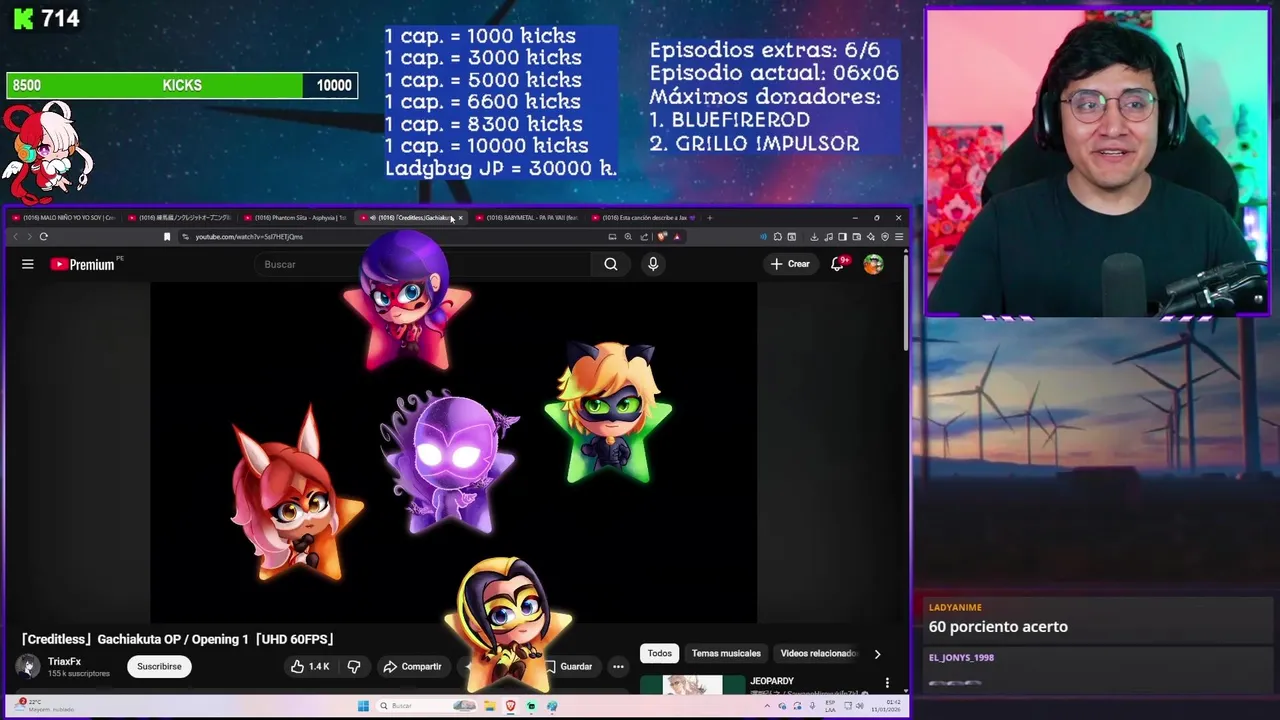Open the Crear create dropdown button

(x=789, y=264)
